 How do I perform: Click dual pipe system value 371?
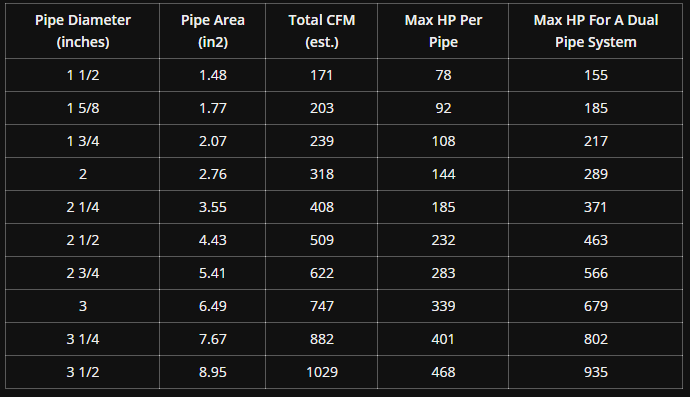click(x=596, y=207)
